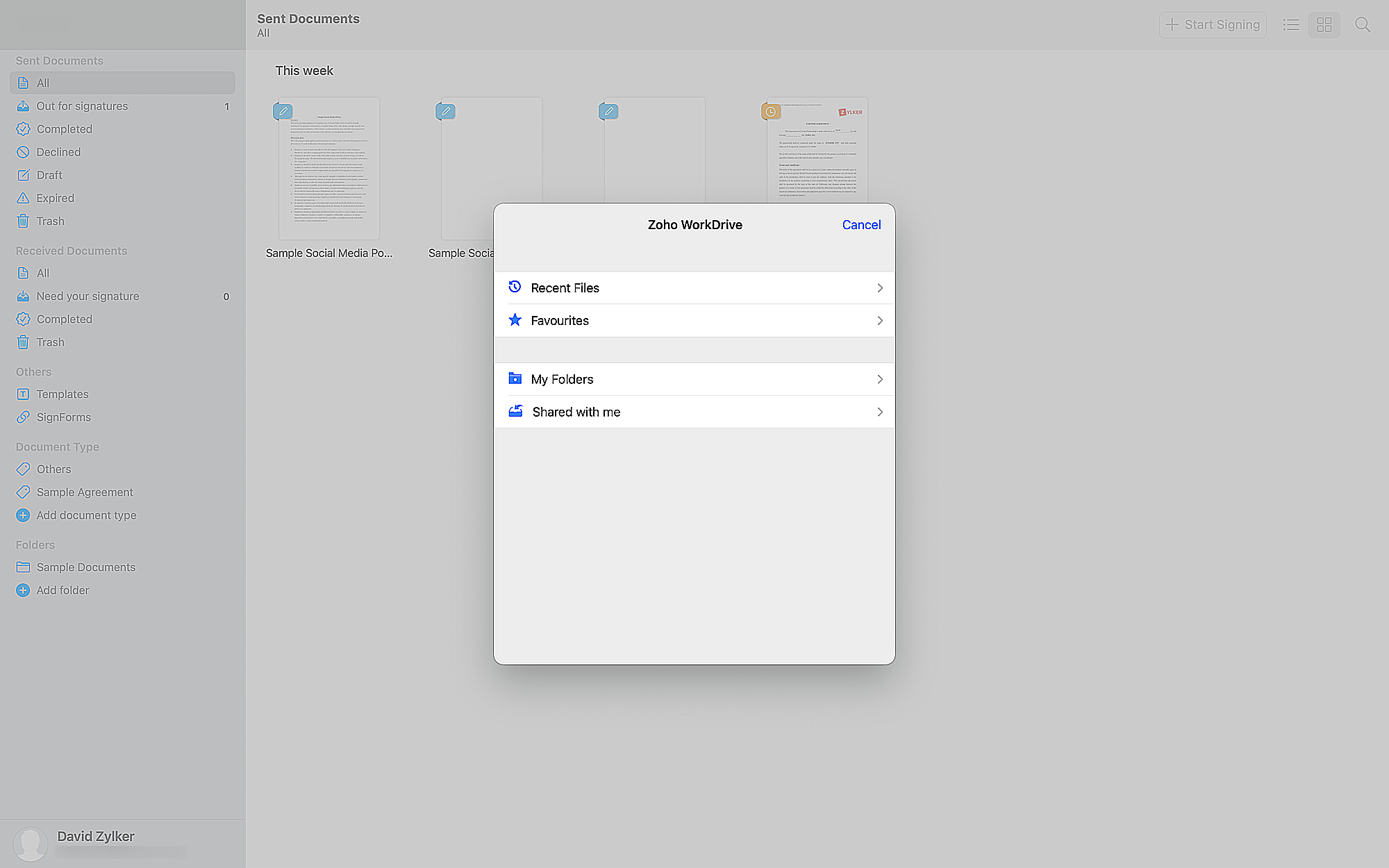Open first Sample Social Media Policy thumbnail
1389x868 pixels.
(328, 169)
